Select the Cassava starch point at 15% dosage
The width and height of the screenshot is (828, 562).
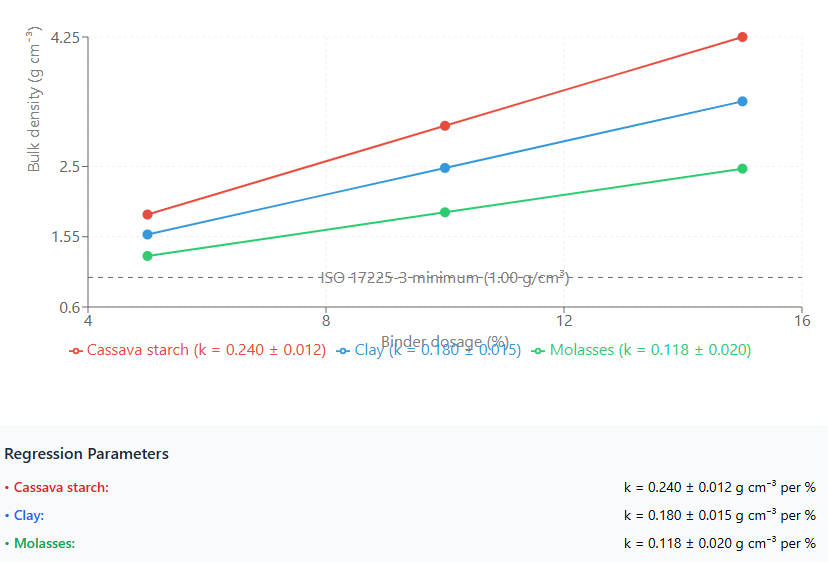click(x=742, y=37)
